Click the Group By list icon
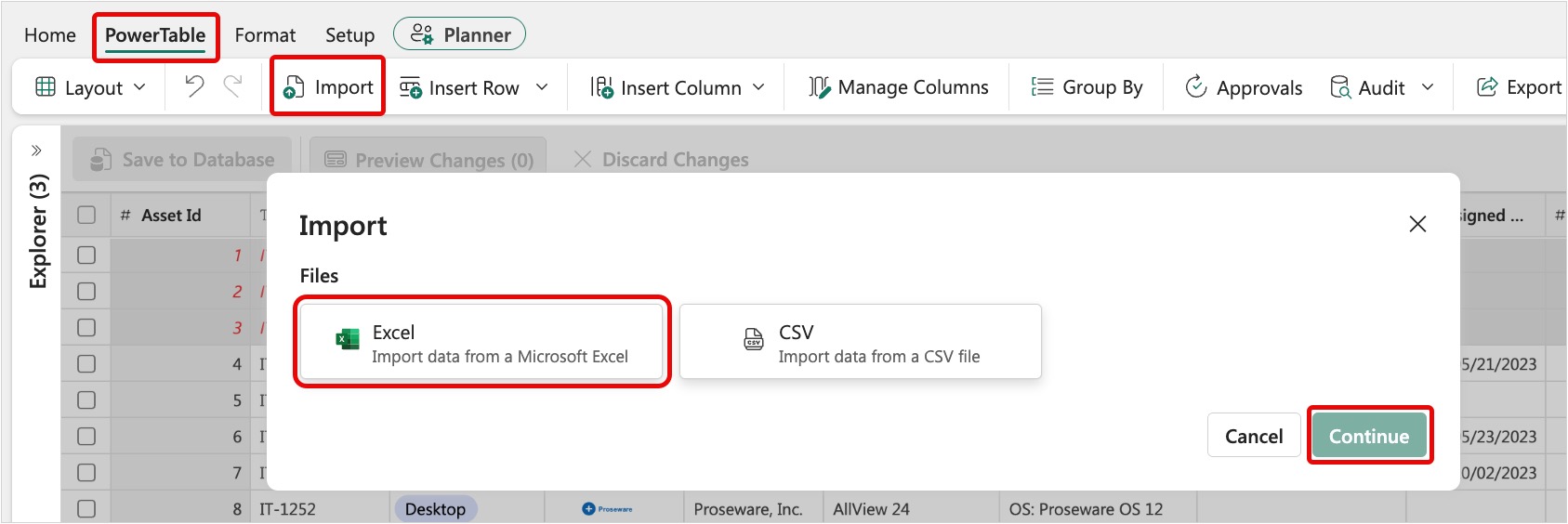 [1042, 86]
